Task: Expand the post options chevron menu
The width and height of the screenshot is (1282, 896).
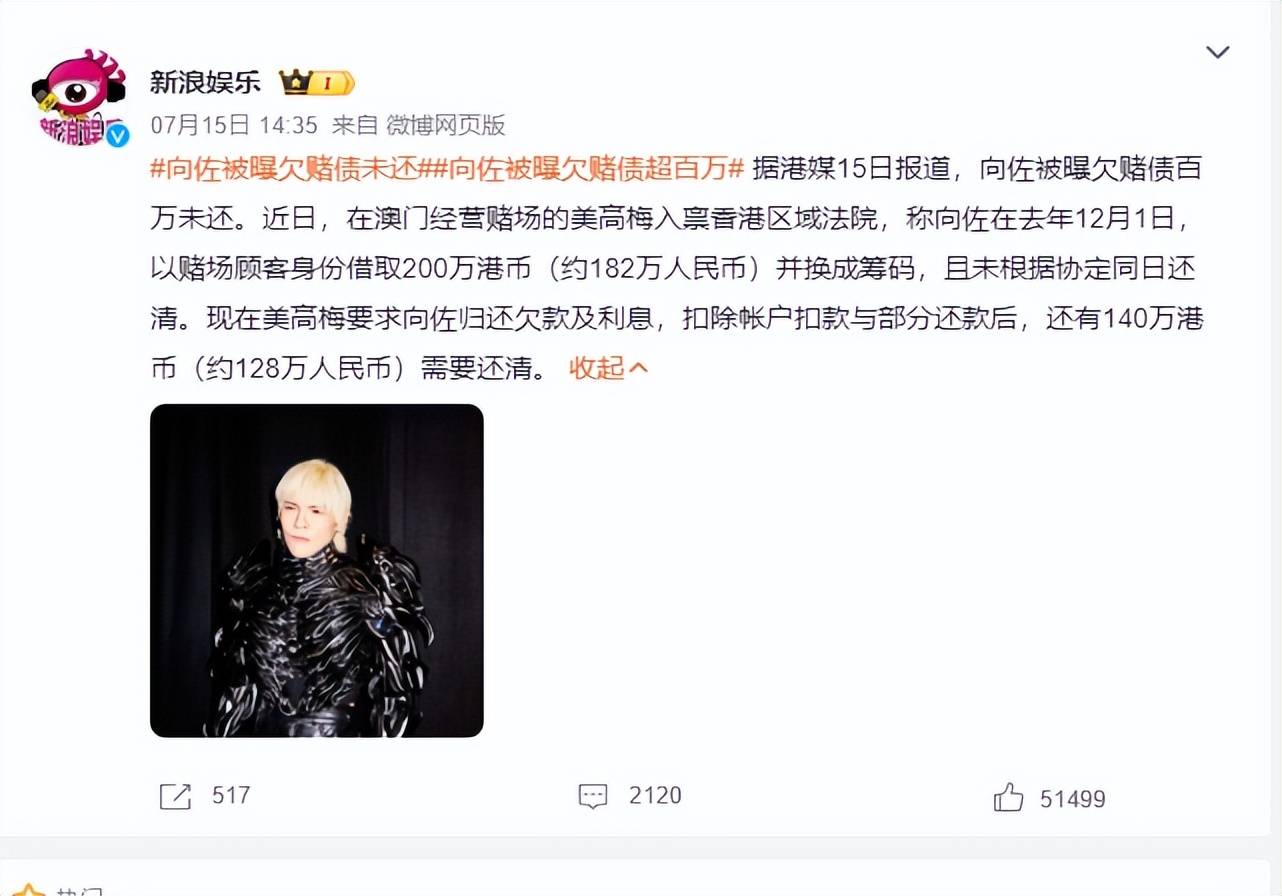Action: pos(1217,52)
